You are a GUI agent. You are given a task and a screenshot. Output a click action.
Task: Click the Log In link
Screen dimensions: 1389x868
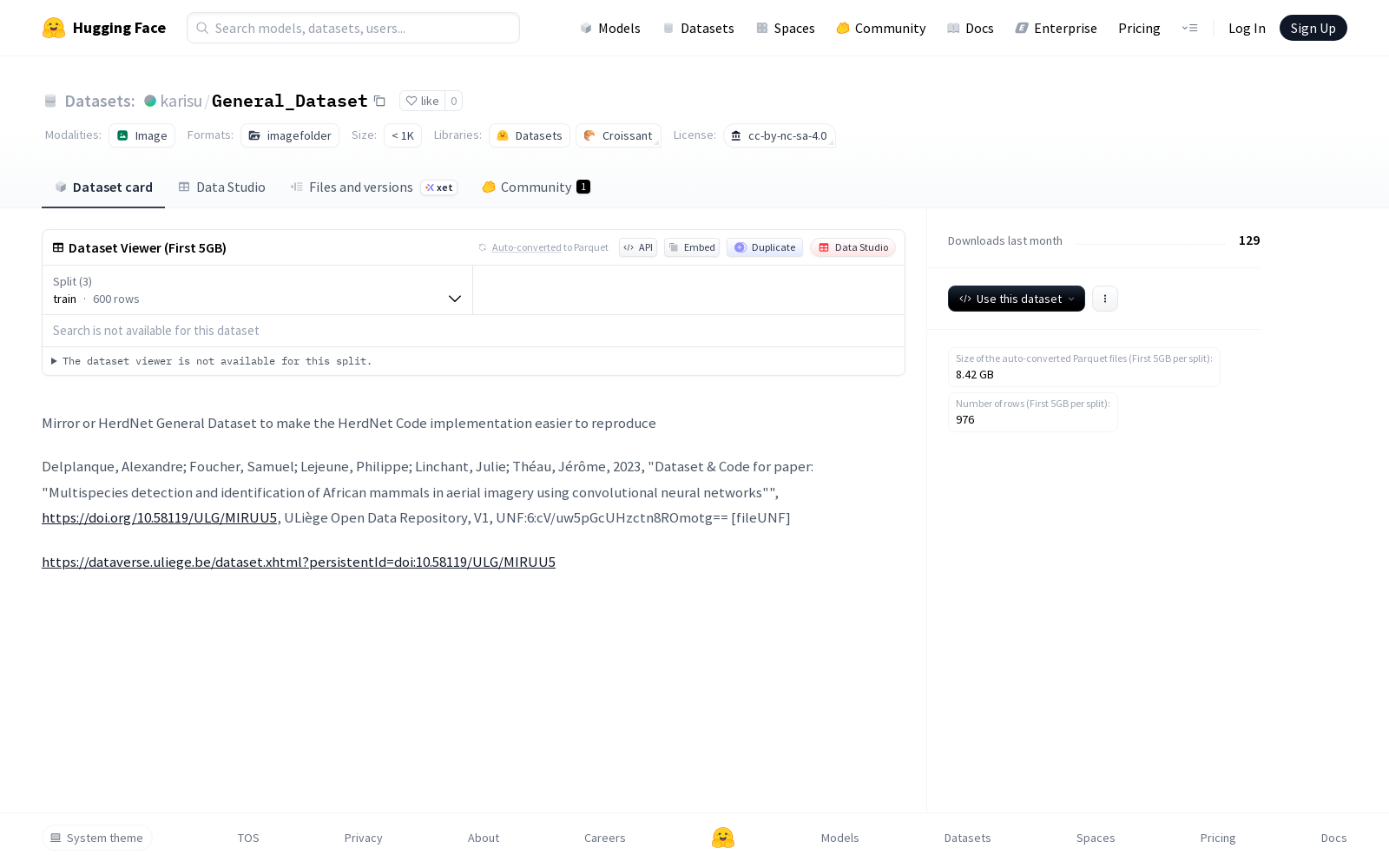(1247, 28)
